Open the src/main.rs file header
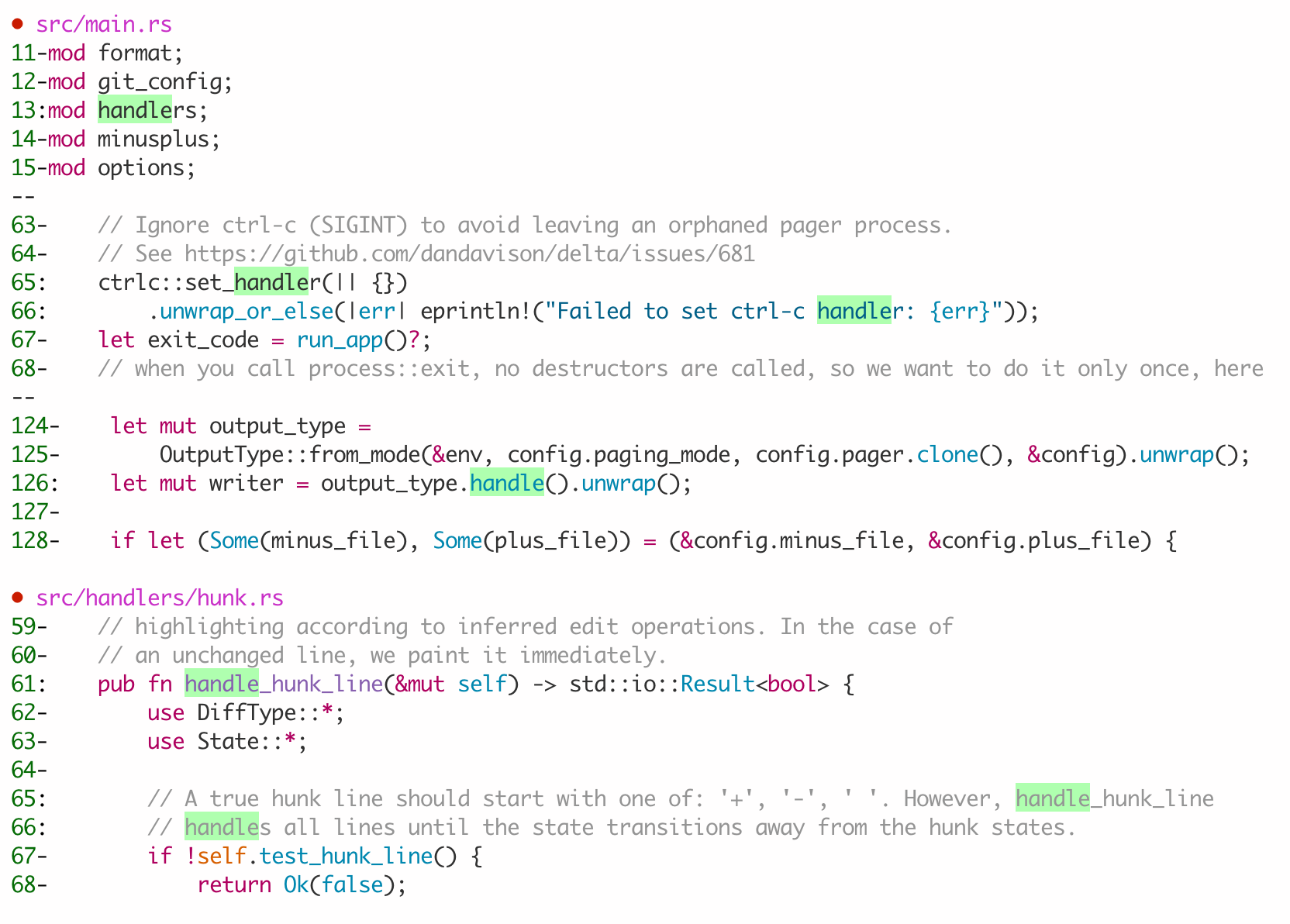This screenshot has height=924, width=1290. [x=103, y=24]
